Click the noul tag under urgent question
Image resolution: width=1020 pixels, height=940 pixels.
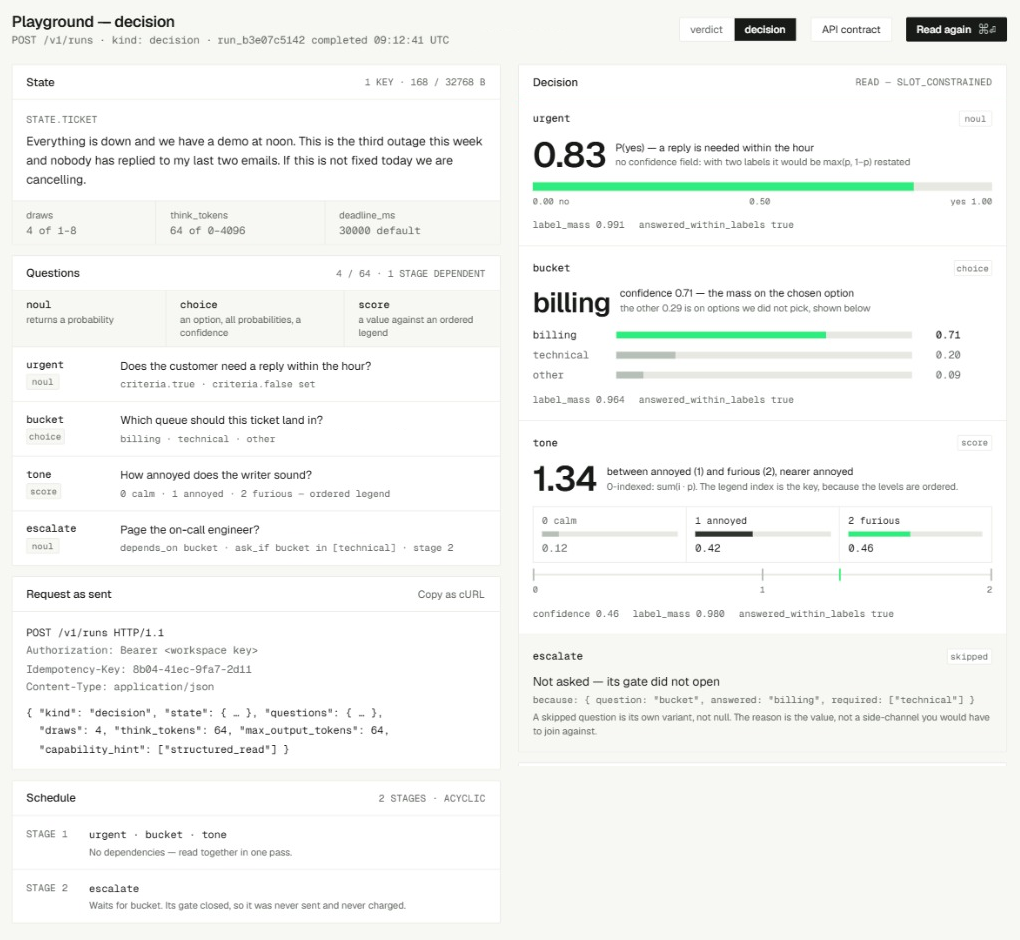click(x=42, y=382)
